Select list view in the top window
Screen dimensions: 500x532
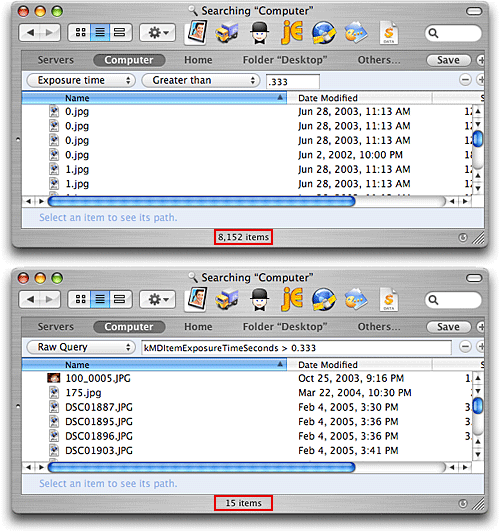100,33
